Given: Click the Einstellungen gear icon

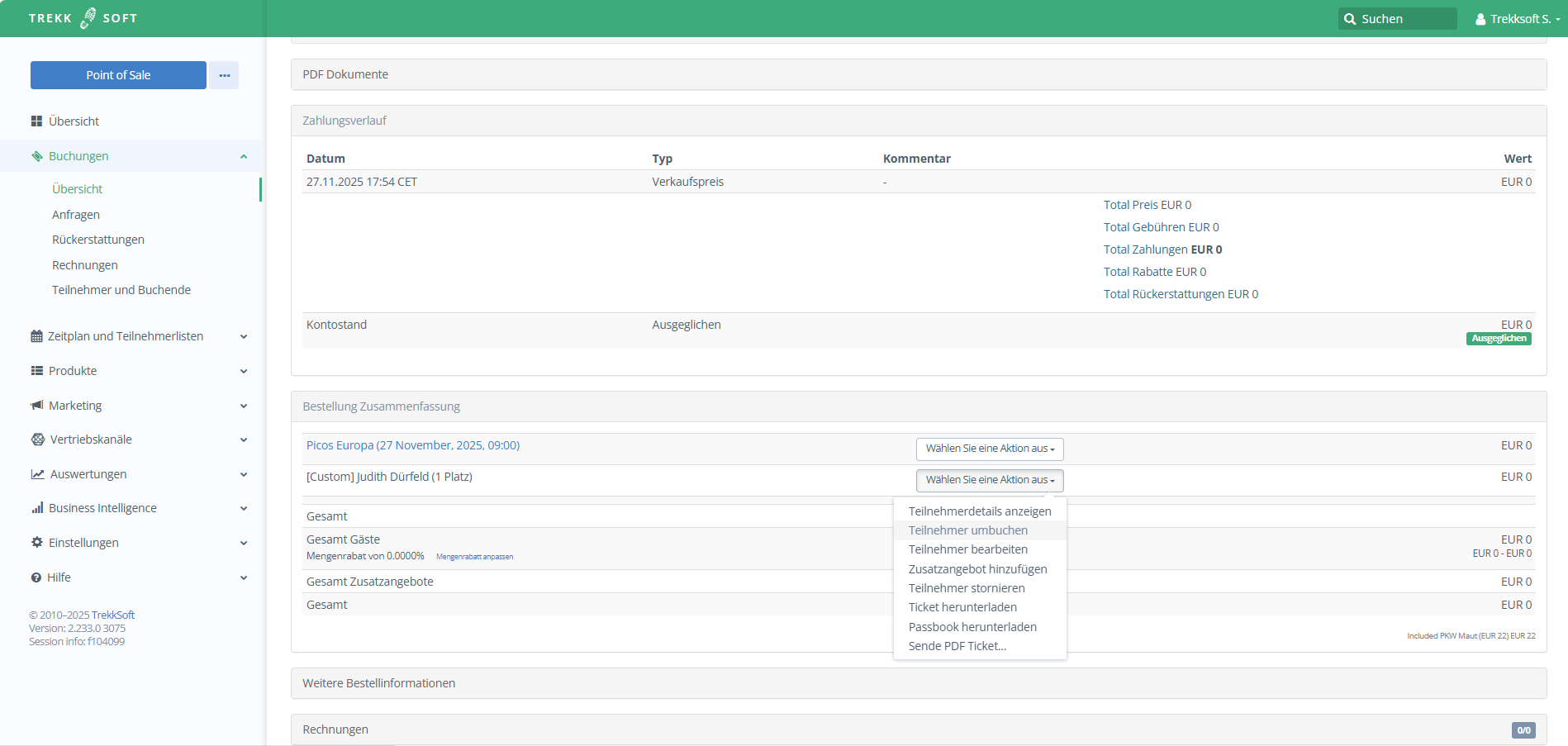Looking at the screenshot, I should tap(36, 543).
